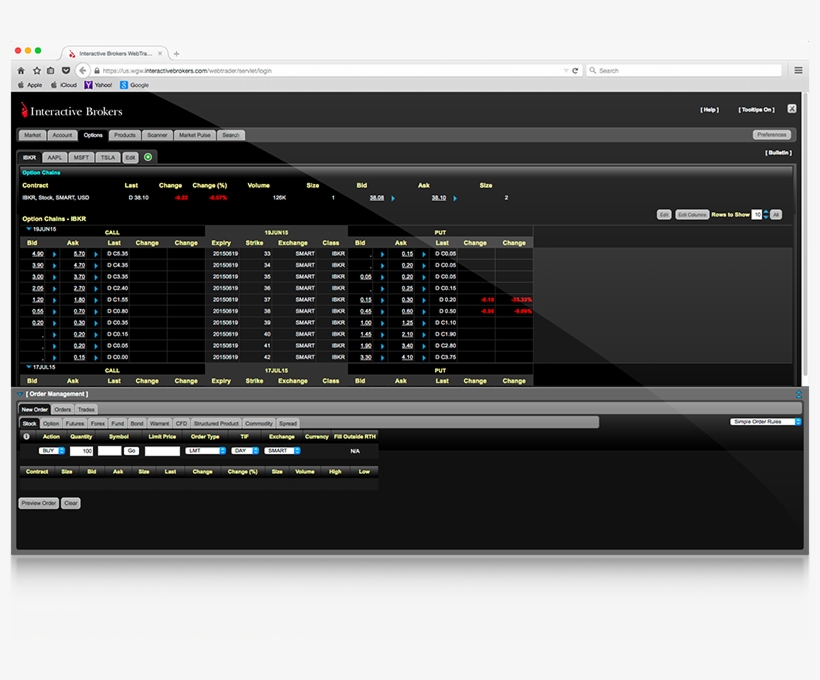Image resolution: width=820 pixels, height=680 pixels.
Task: Close the WebTrader panel with X icon
Action: (792, 109)
